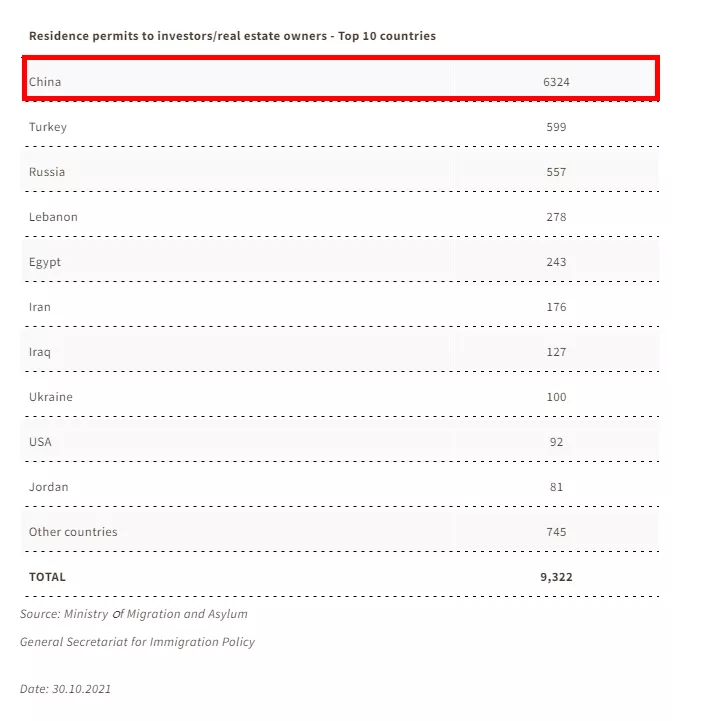Viewport: 701px width, 721px height.
Task: Select the 243 figure beside Egypt
Action: 556,262
